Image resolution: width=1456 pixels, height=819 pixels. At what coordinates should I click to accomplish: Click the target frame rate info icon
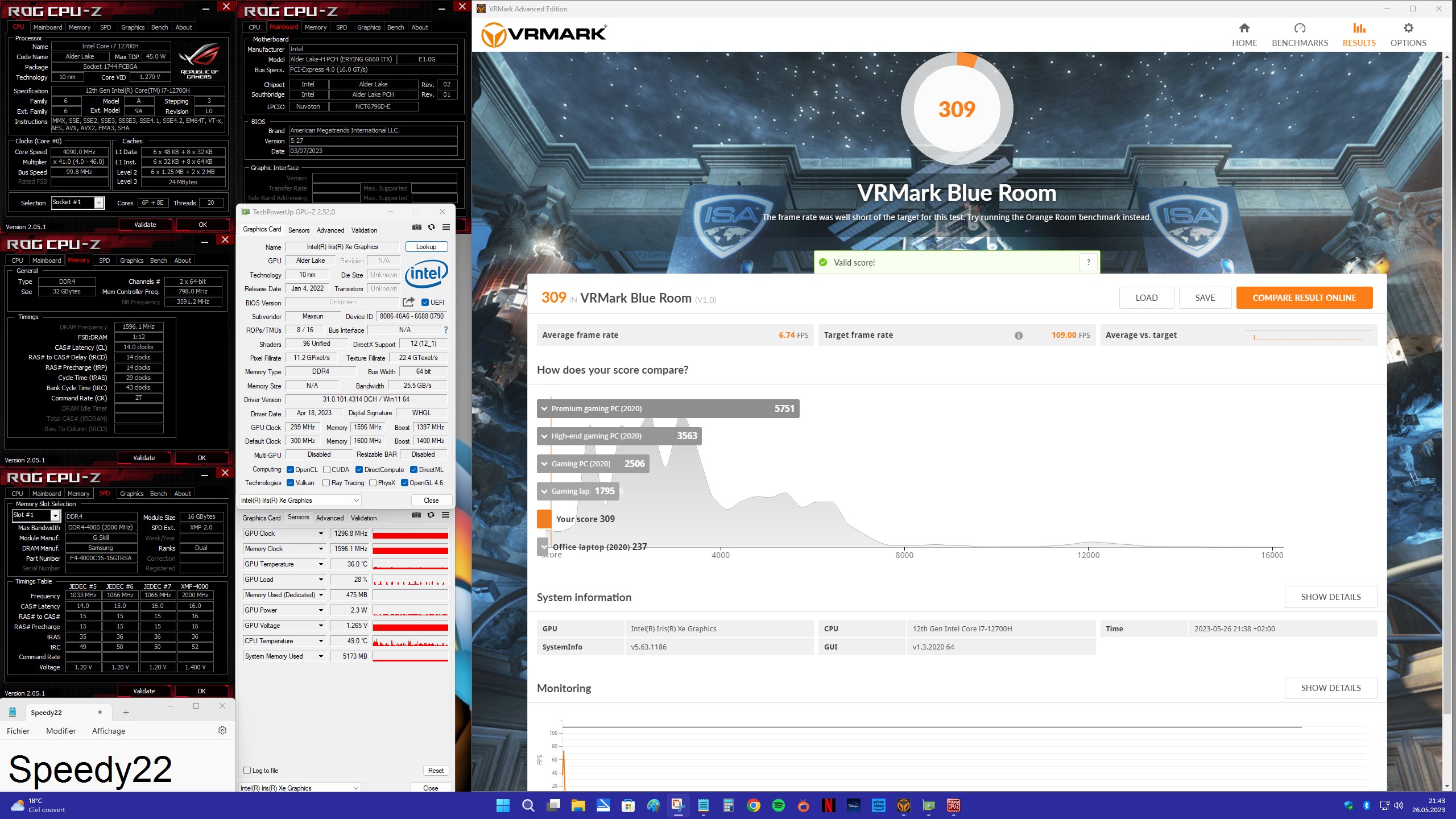(x=1018, y=336)
